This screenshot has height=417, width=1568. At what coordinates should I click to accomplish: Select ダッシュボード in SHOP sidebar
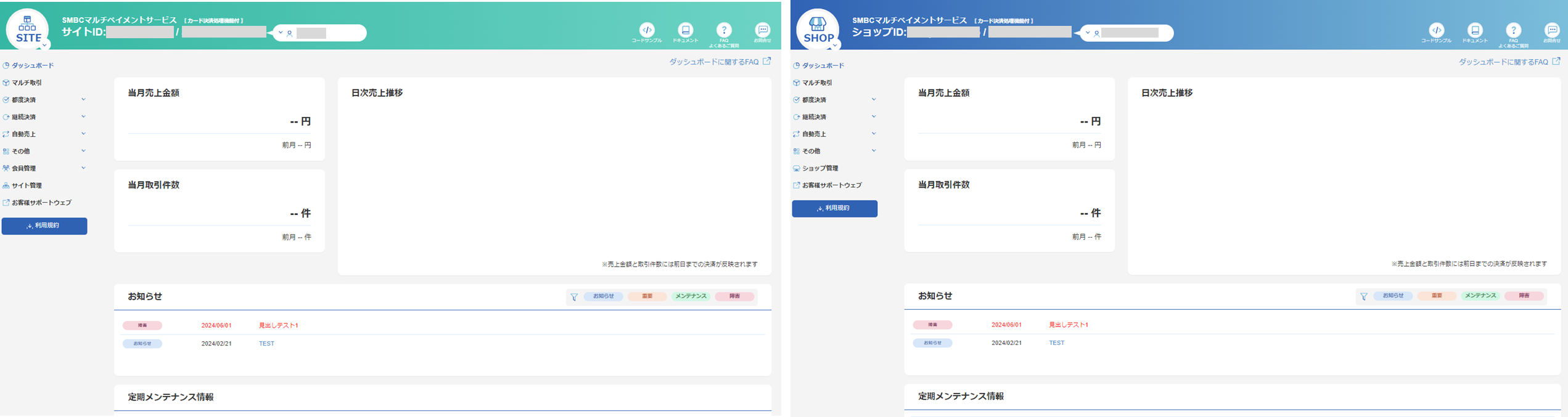point(819,65)
